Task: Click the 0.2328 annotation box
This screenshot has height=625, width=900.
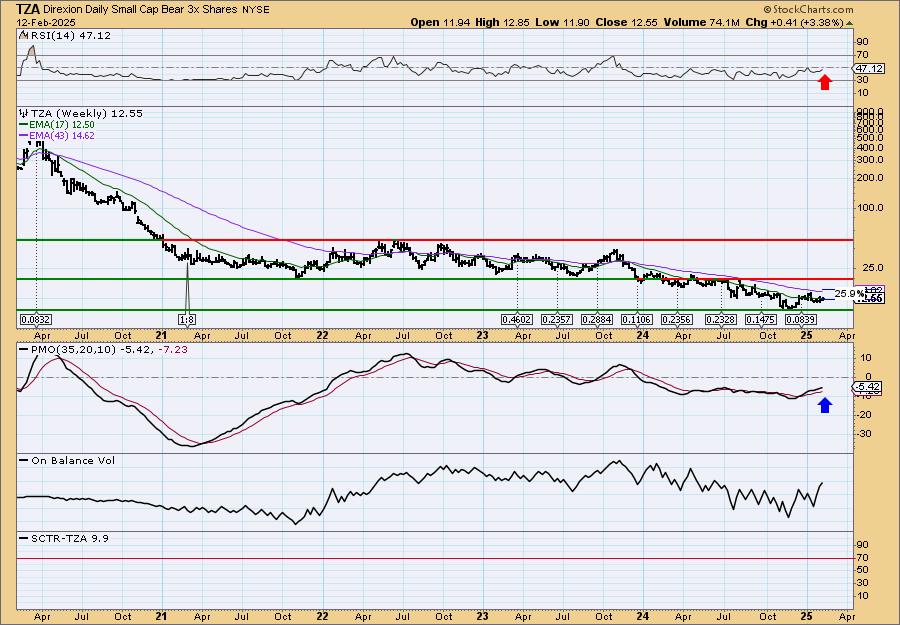Action: (x=721, y=319)
